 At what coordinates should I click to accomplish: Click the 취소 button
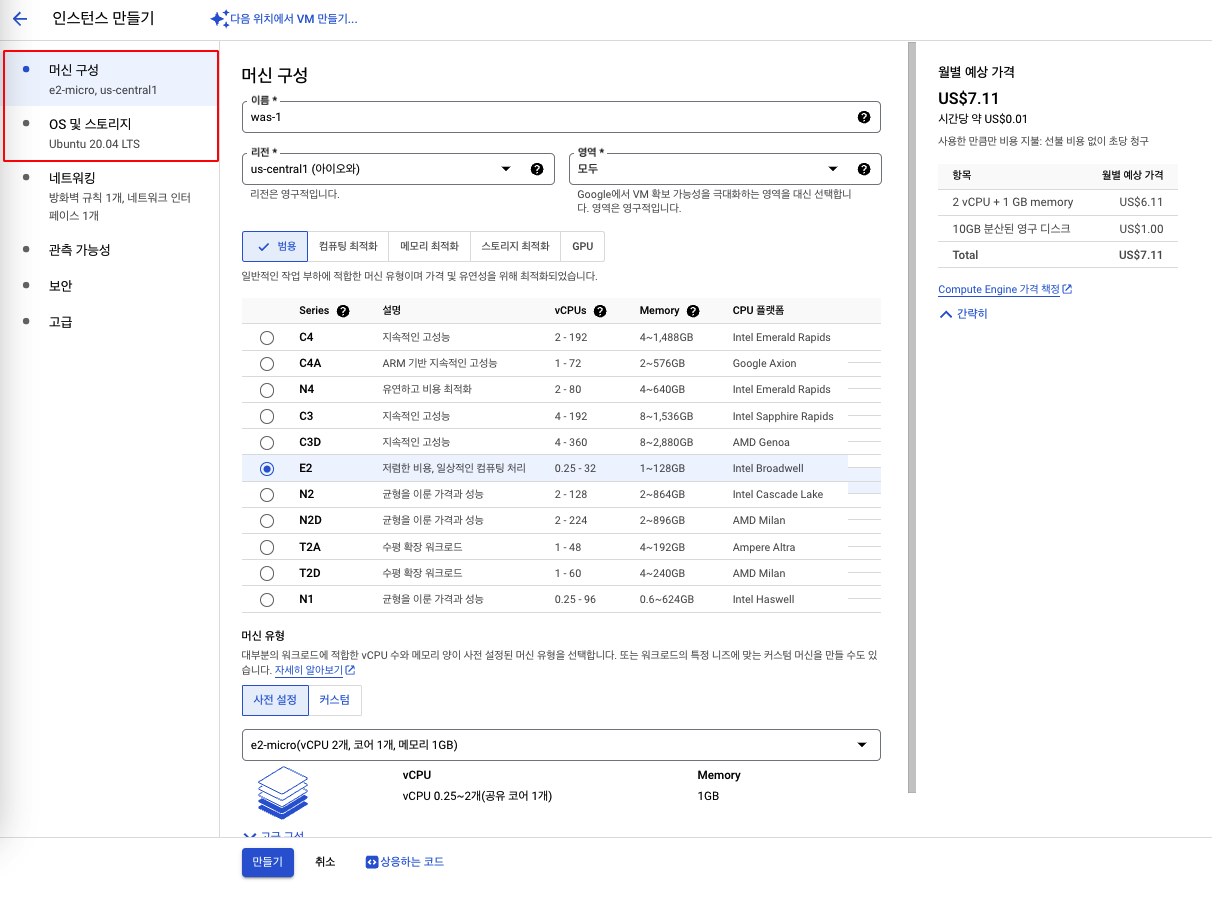click(x=325, y=862)
